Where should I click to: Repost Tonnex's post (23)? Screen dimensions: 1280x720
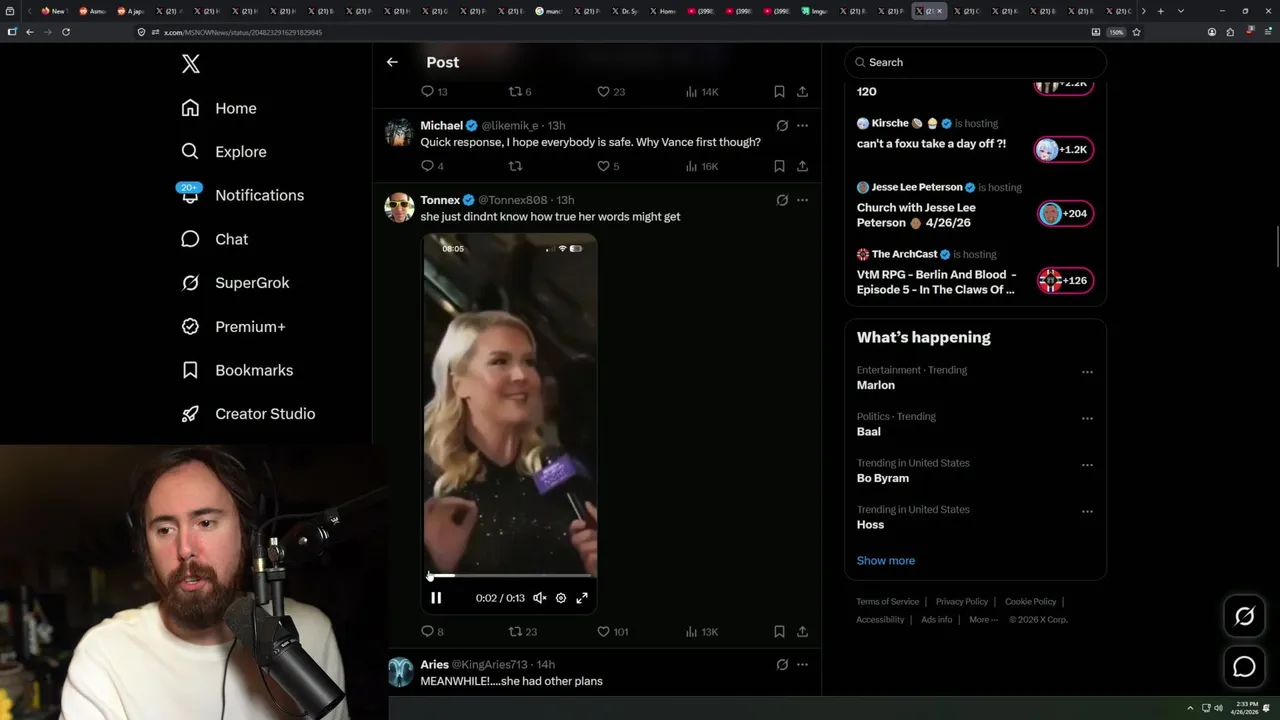(x=523, y=632)
